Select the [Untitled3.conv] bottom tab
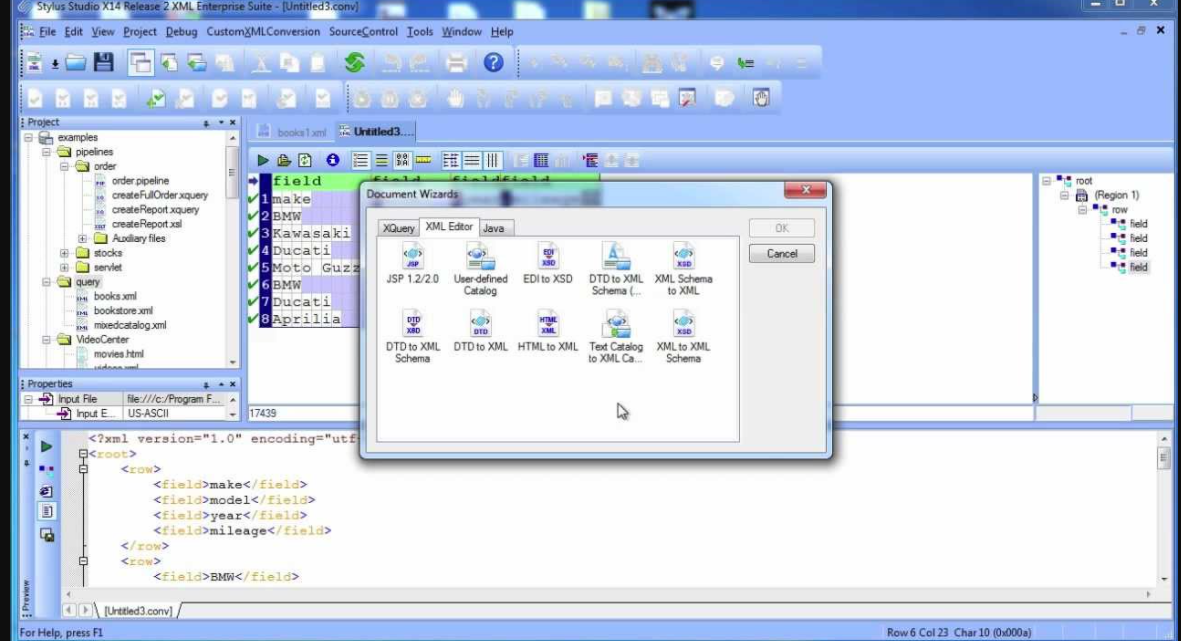The height and width of the screenshot is (641, 1181). tap(138, 611)
